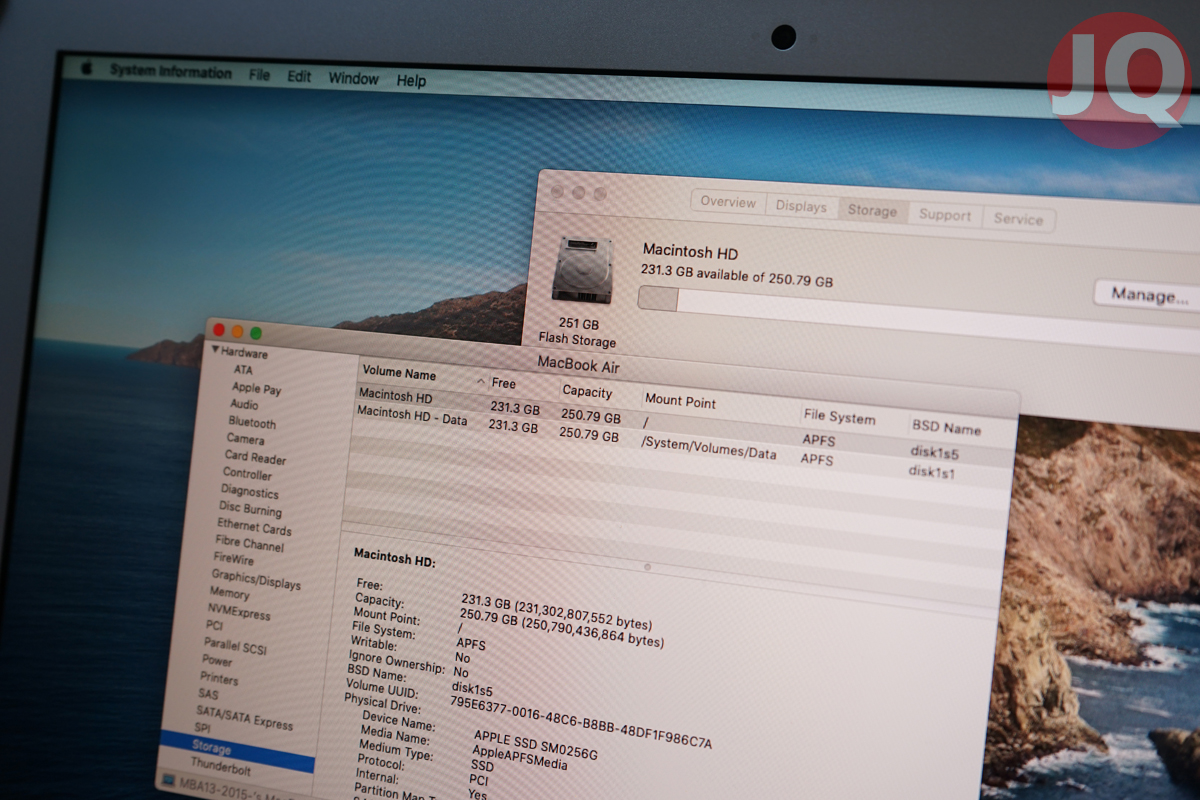The height and width of the screenshot is (800, 1200).
Task: Open the File menu
Action: coord(260,75)
